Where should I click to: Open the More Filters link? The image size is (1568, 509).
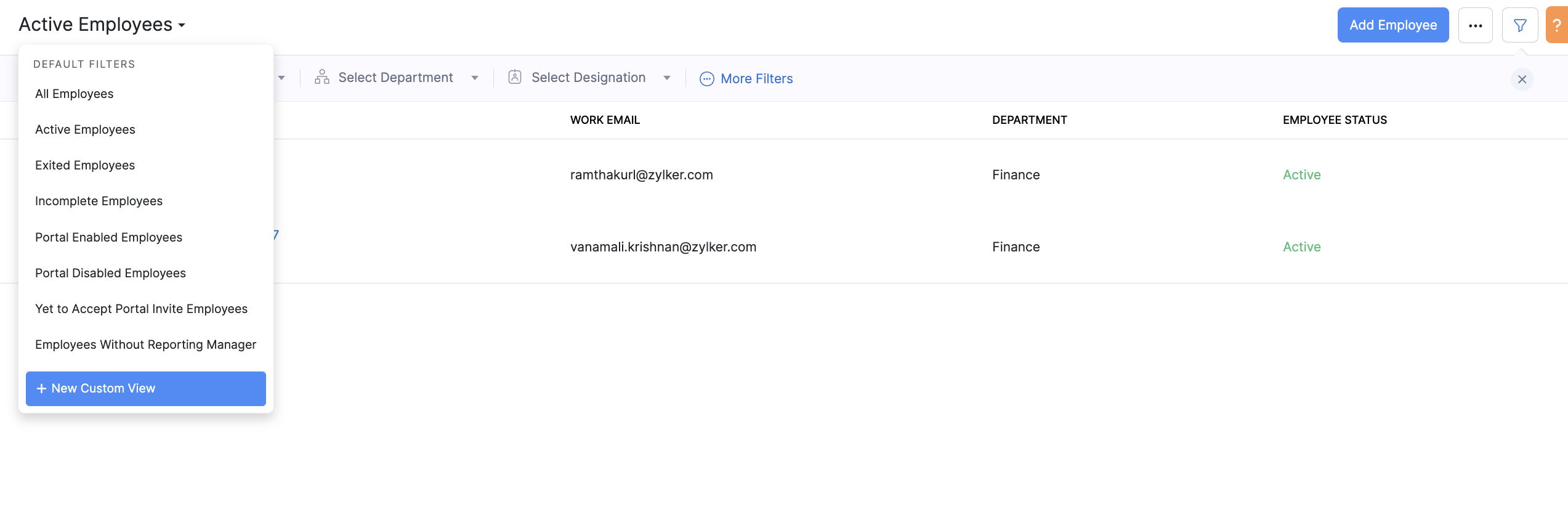coord(756,79)
